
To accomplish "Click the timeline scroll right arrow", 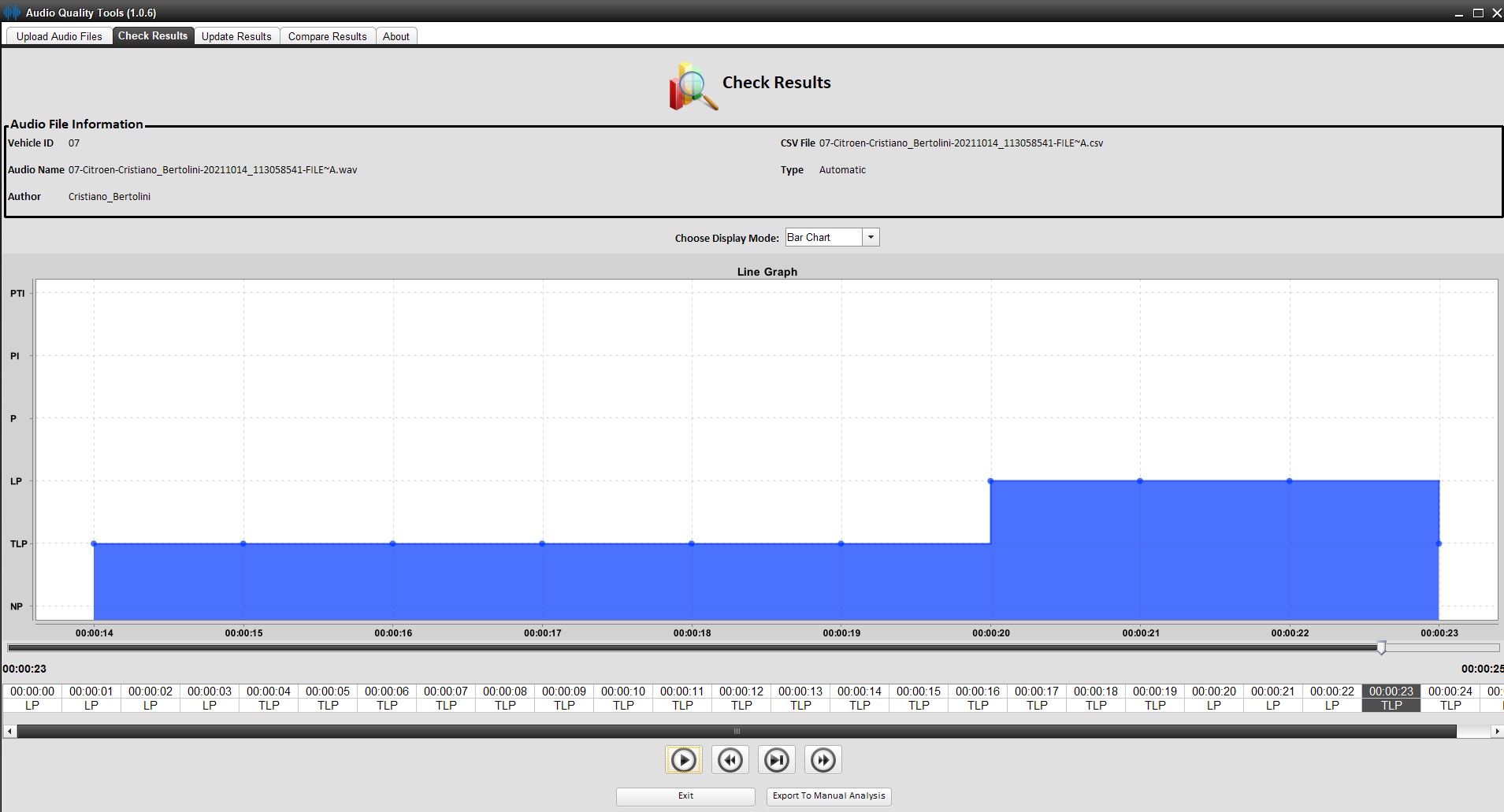I will 1496,732.
